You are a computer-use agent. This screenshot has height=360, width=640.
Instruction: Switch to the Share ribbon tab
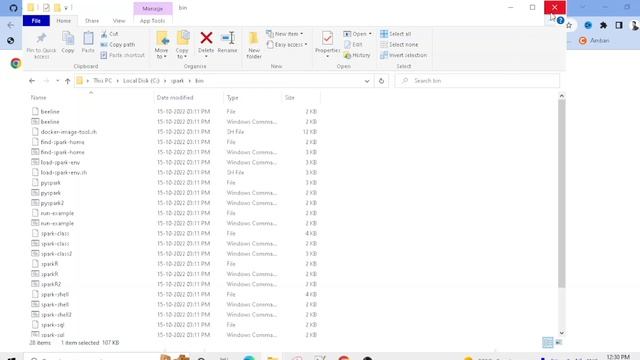tap(92, 21)
